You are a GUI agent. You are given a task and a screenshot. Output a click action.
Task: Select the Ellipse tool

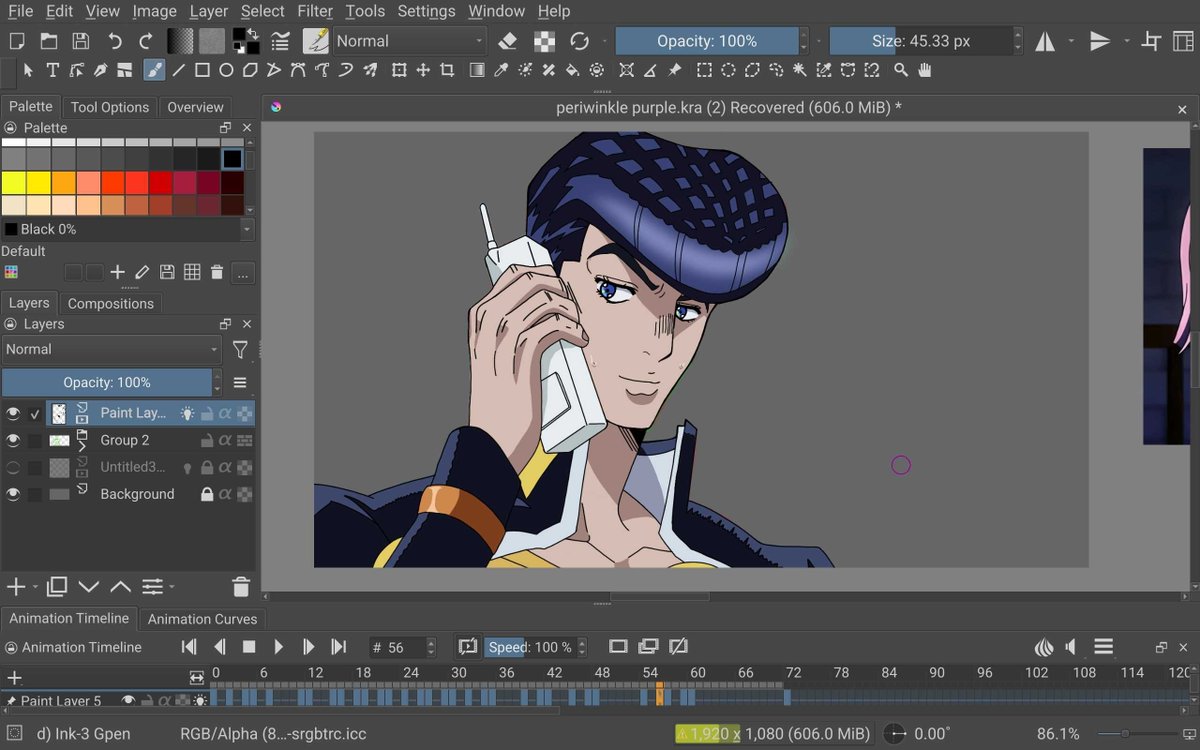pos(226,70)
